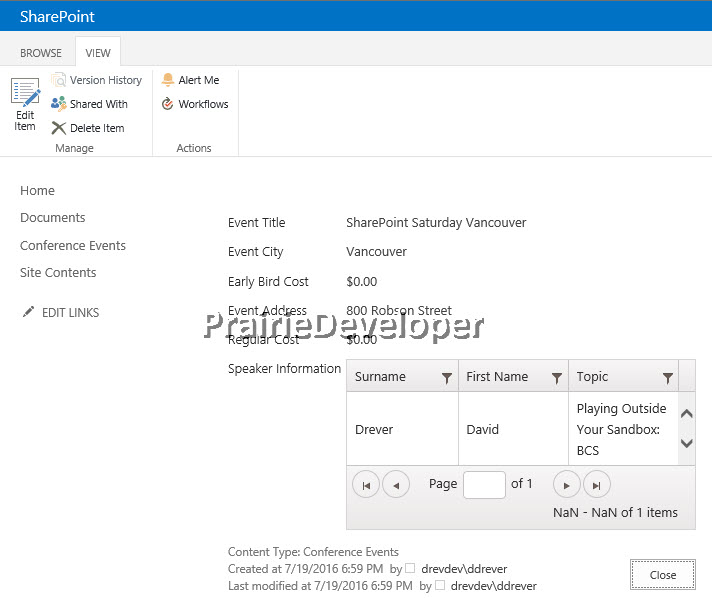The height and width of the screenshot is (598, 712).
Task: Go to Home in the left navigation
Action: 37,191
